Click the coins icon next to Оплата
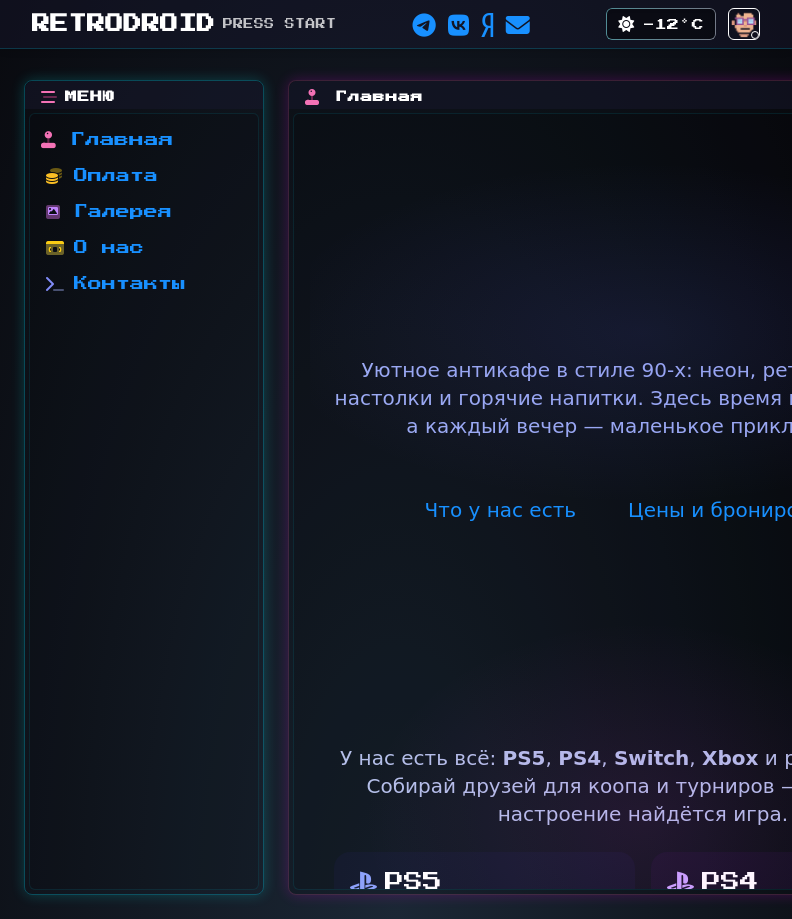The image size is (792, 919). click(x=53, y=176)
